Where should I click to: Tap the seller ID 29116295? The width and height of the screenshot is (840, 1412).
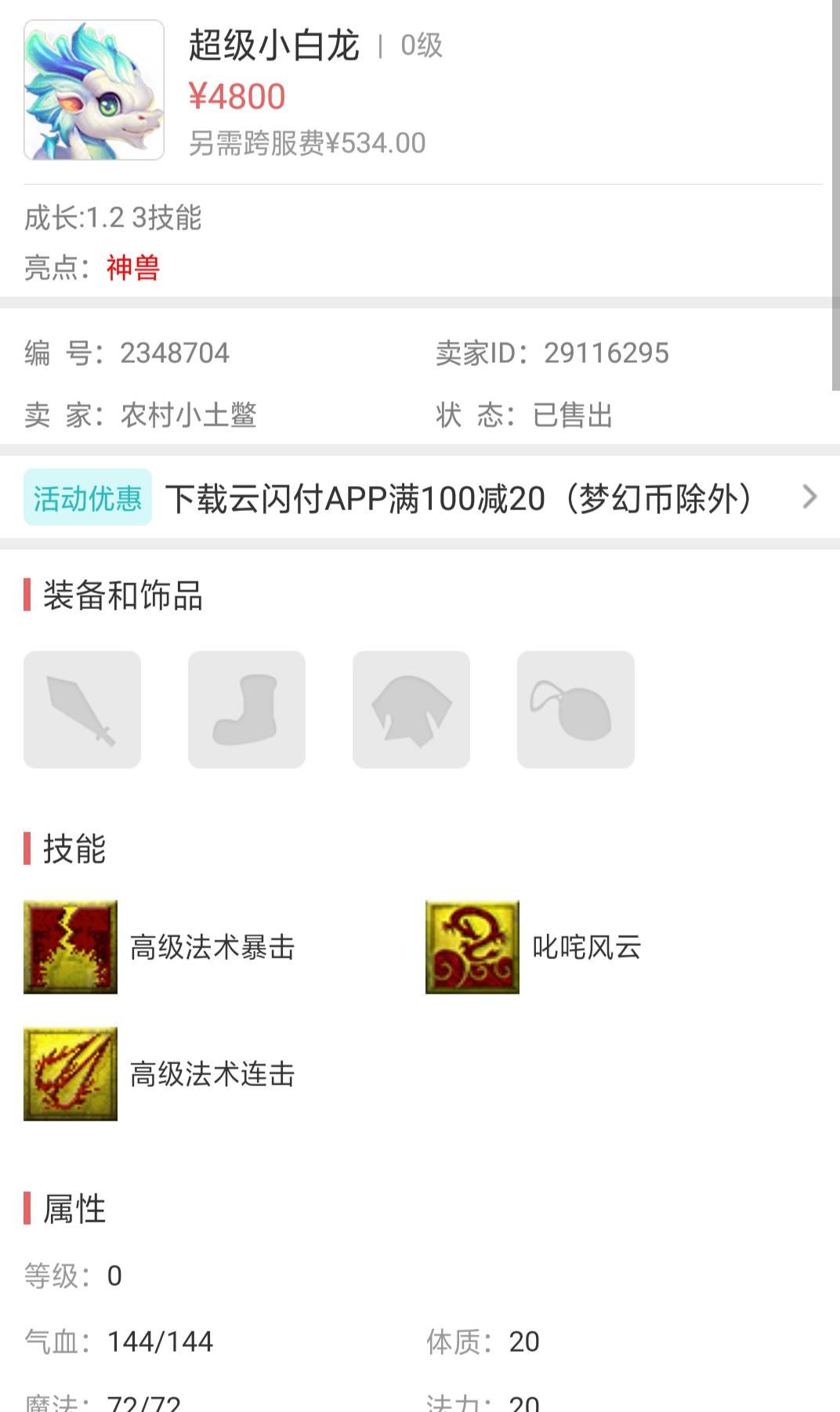click(x=606, y=353)
